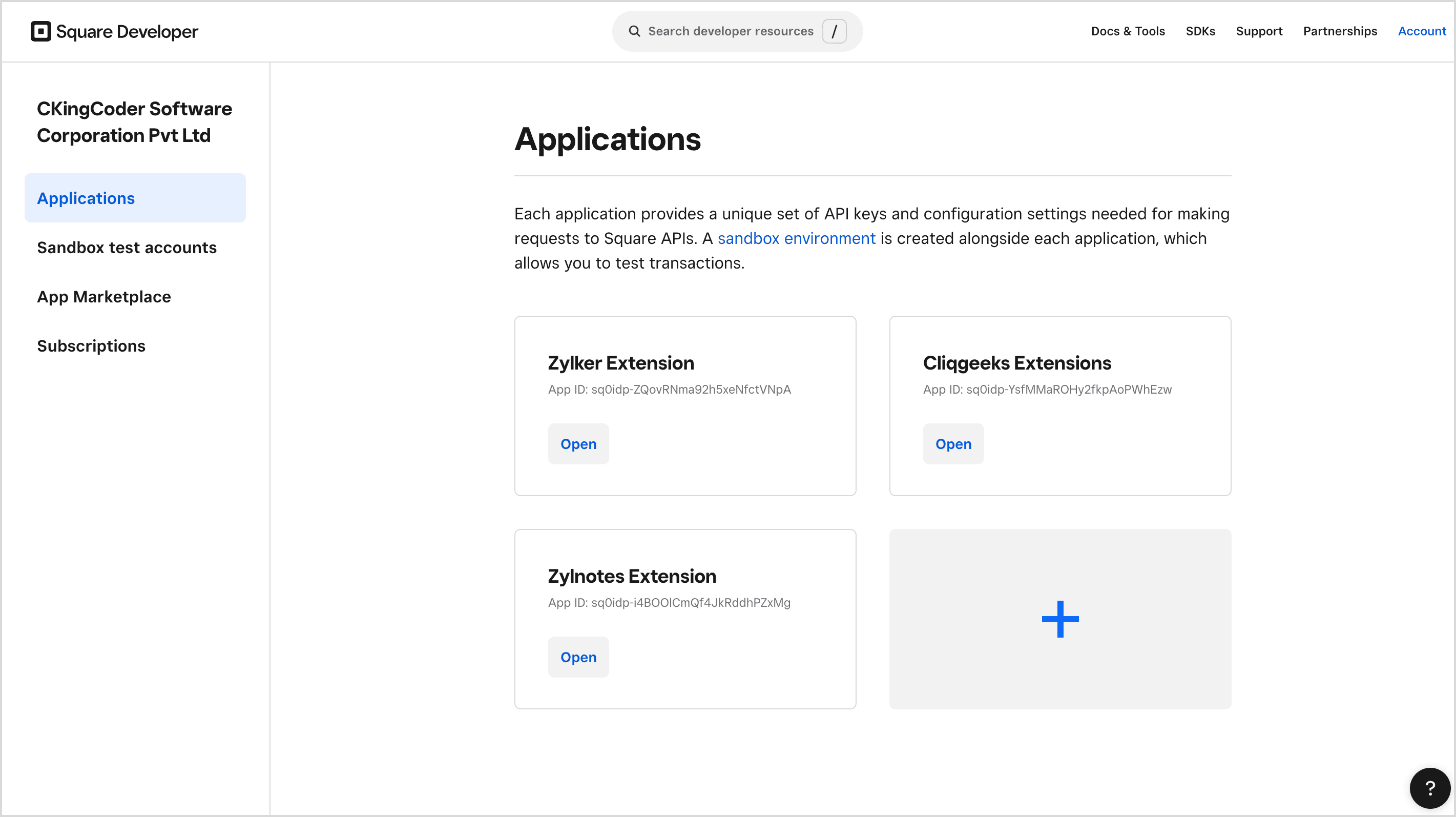Click the Square Developer logo icon
Screen dimensions: 1456x817
[x=40, y=31]
